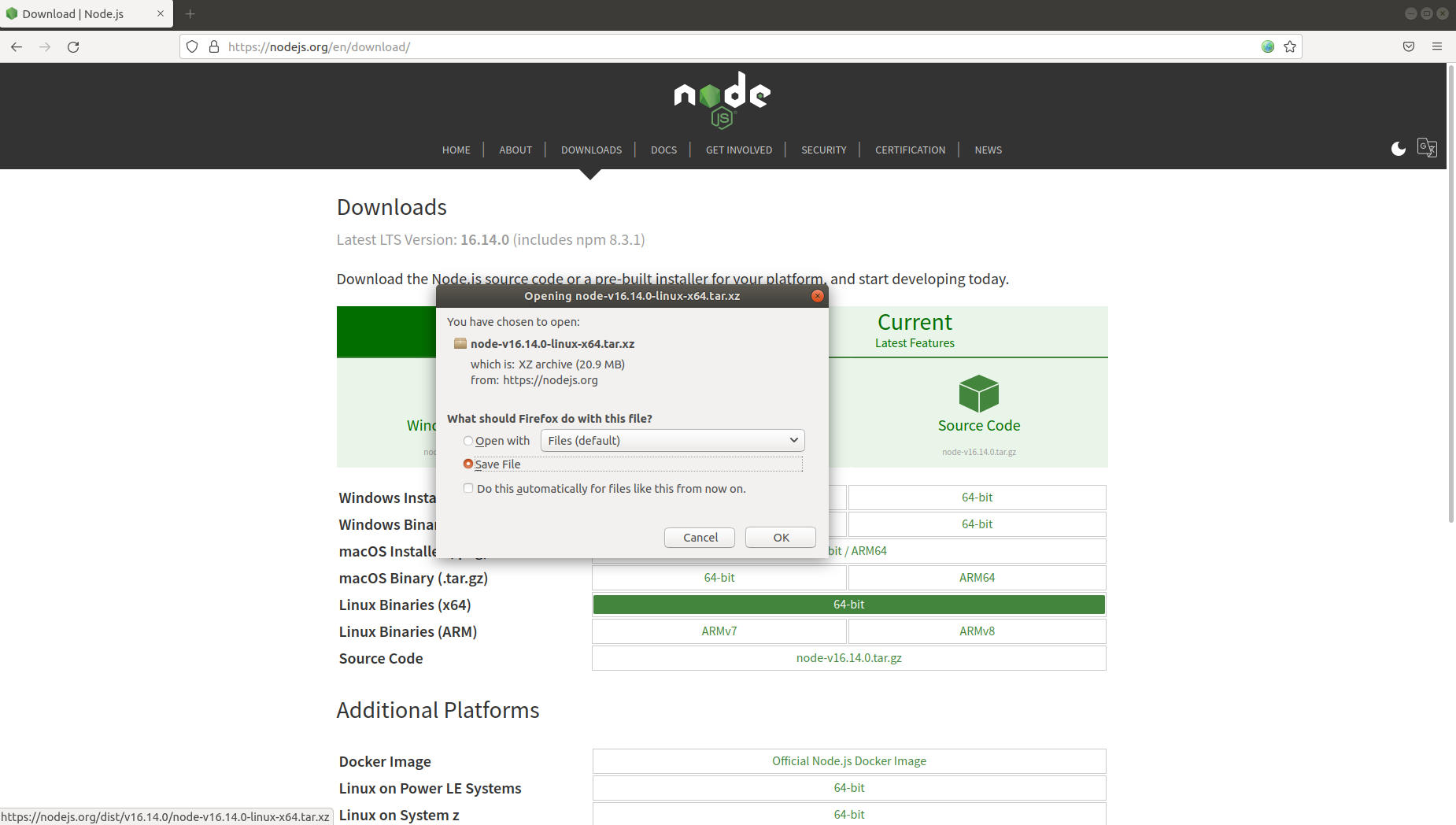
Task: Open the CERTIFICATION nav item
Action: (x=911, y=150)
